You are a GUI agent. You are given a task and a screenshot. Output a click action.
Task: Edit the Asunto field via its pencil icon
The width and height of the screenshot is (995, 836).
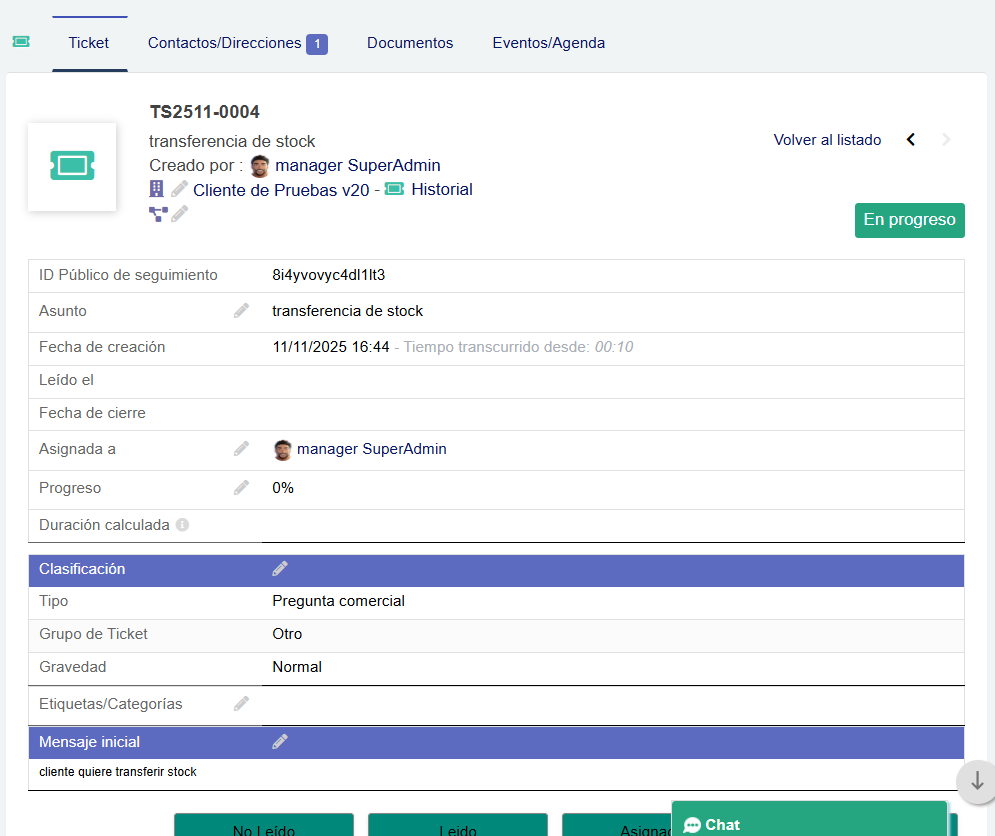click(x=241, y=310)
